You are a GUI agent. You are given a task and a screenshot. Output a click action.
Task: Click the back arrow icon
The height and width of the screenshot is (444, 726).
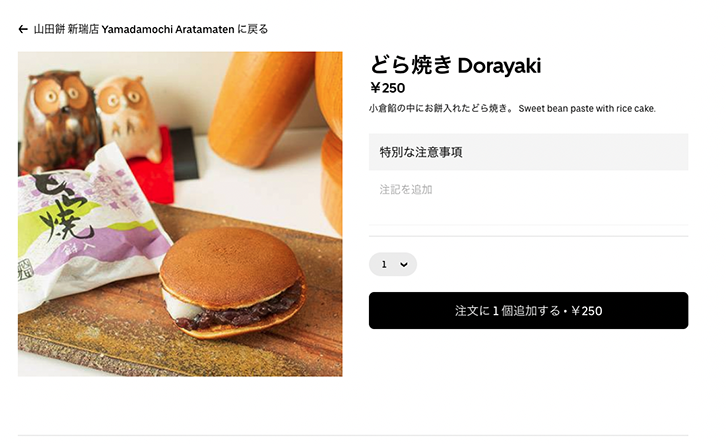coord(23,30)
